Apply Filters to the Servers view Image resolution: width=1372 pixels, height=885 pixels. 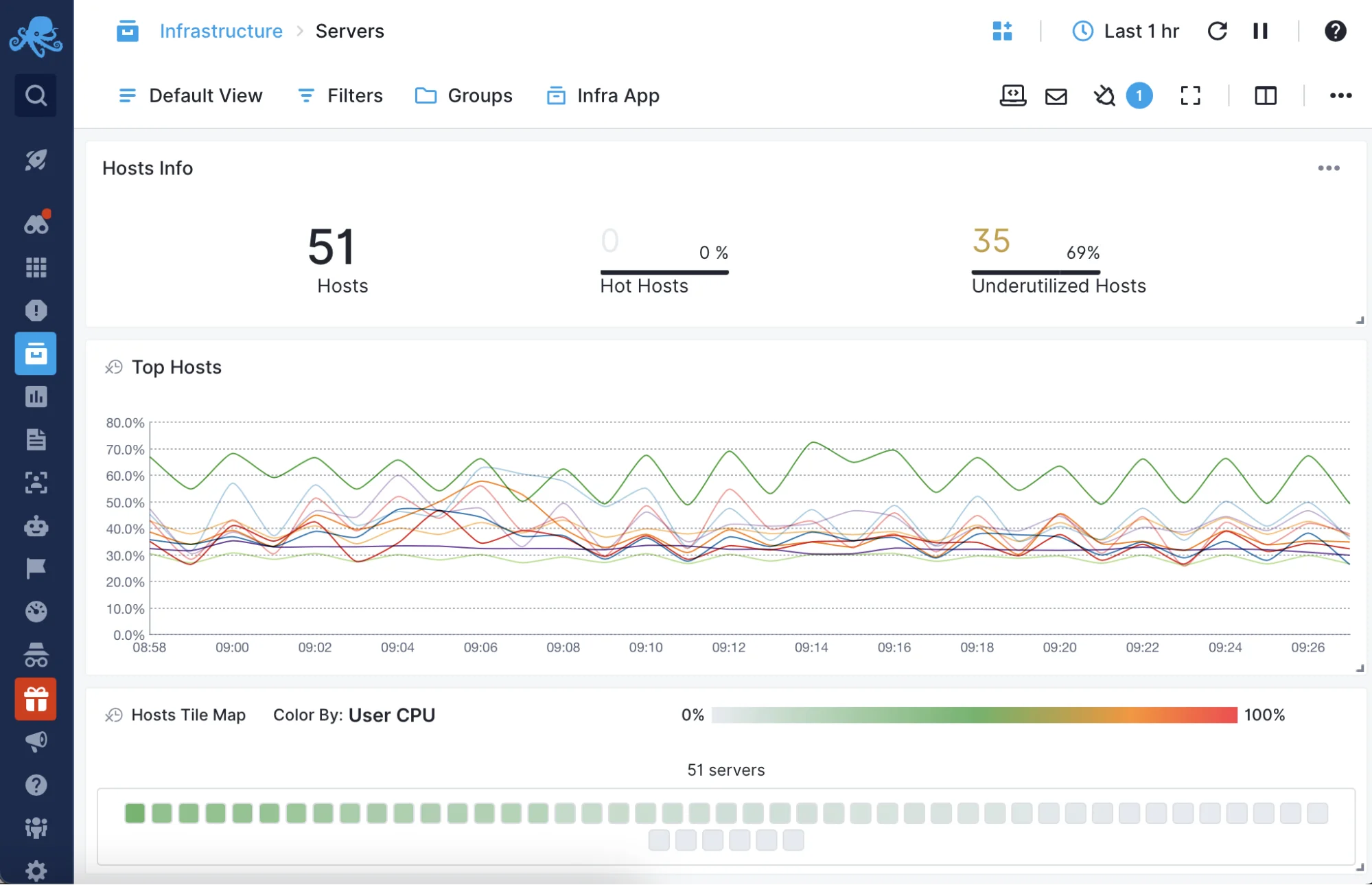tap(353, 95)
